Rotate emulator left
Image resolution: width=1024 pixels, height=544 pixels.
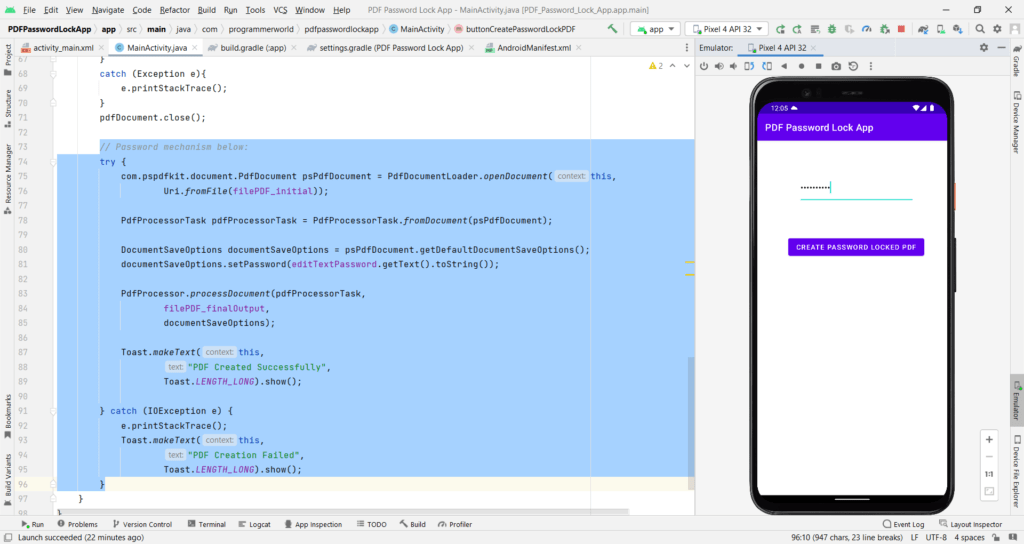tap(749, 66)
